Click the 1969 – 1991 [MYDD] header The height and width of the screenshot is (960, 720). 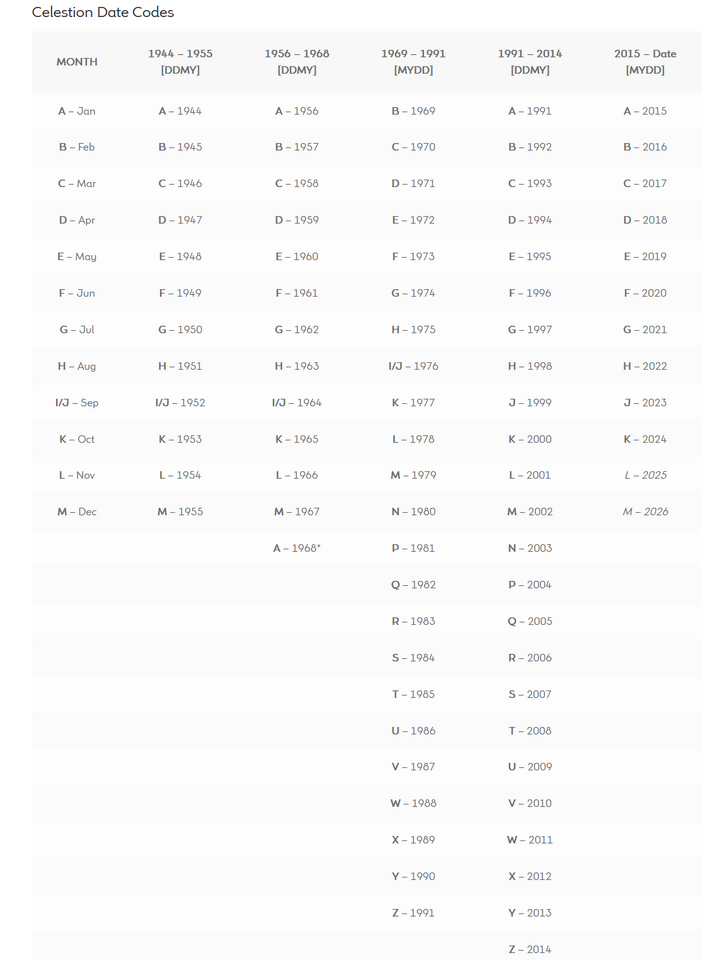click(x=413, y=62)
